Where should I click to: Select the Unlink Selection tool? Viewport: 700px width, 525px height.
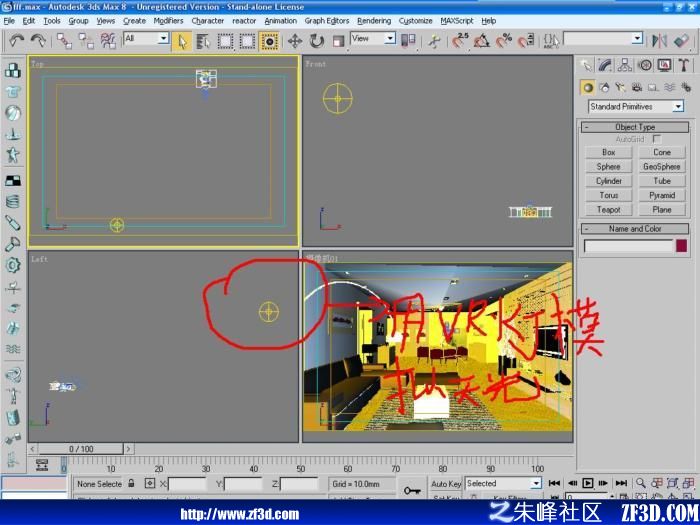86,42
